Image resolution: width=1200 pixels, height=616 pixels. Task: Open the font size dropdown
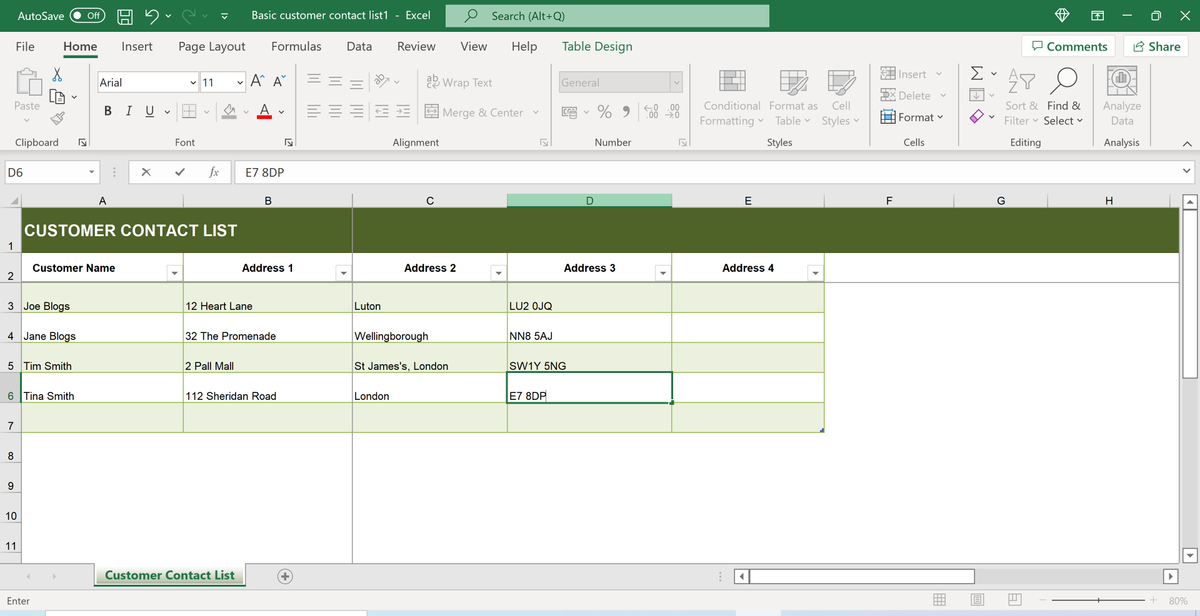click(238, 81)
